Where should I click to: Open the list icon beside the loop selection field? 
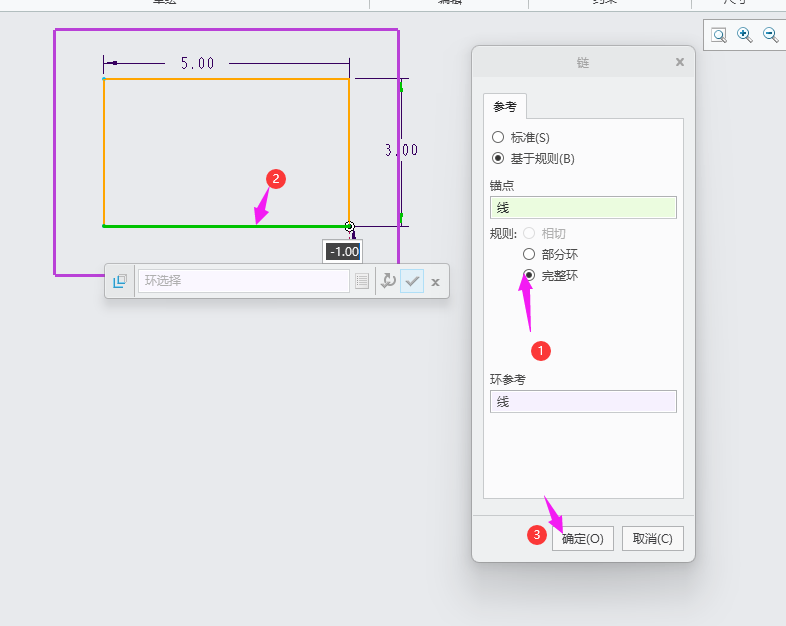362,282
